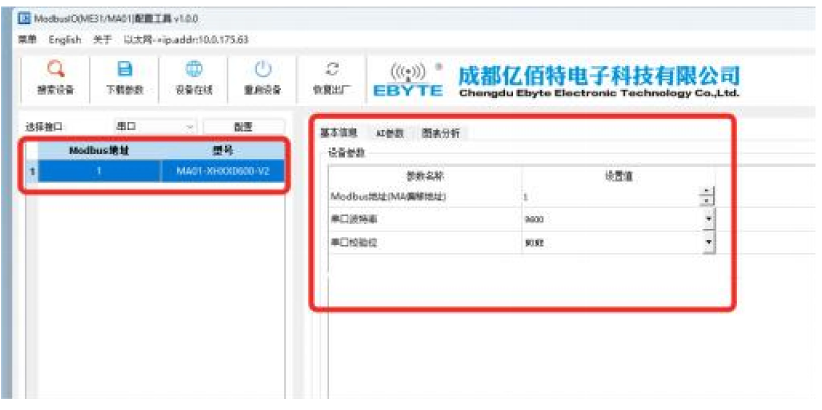Viewport: 822px width, 410px height.
Task: Click the Restart Device (重启设备) power icon
Action: point(263,69)
